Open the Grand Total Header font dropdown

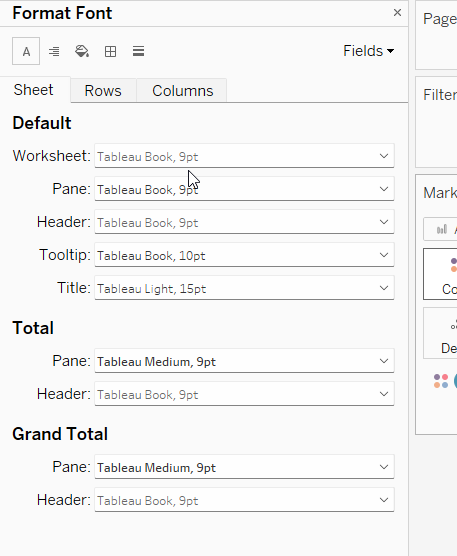pyautogui.click(x=244, y=500)
